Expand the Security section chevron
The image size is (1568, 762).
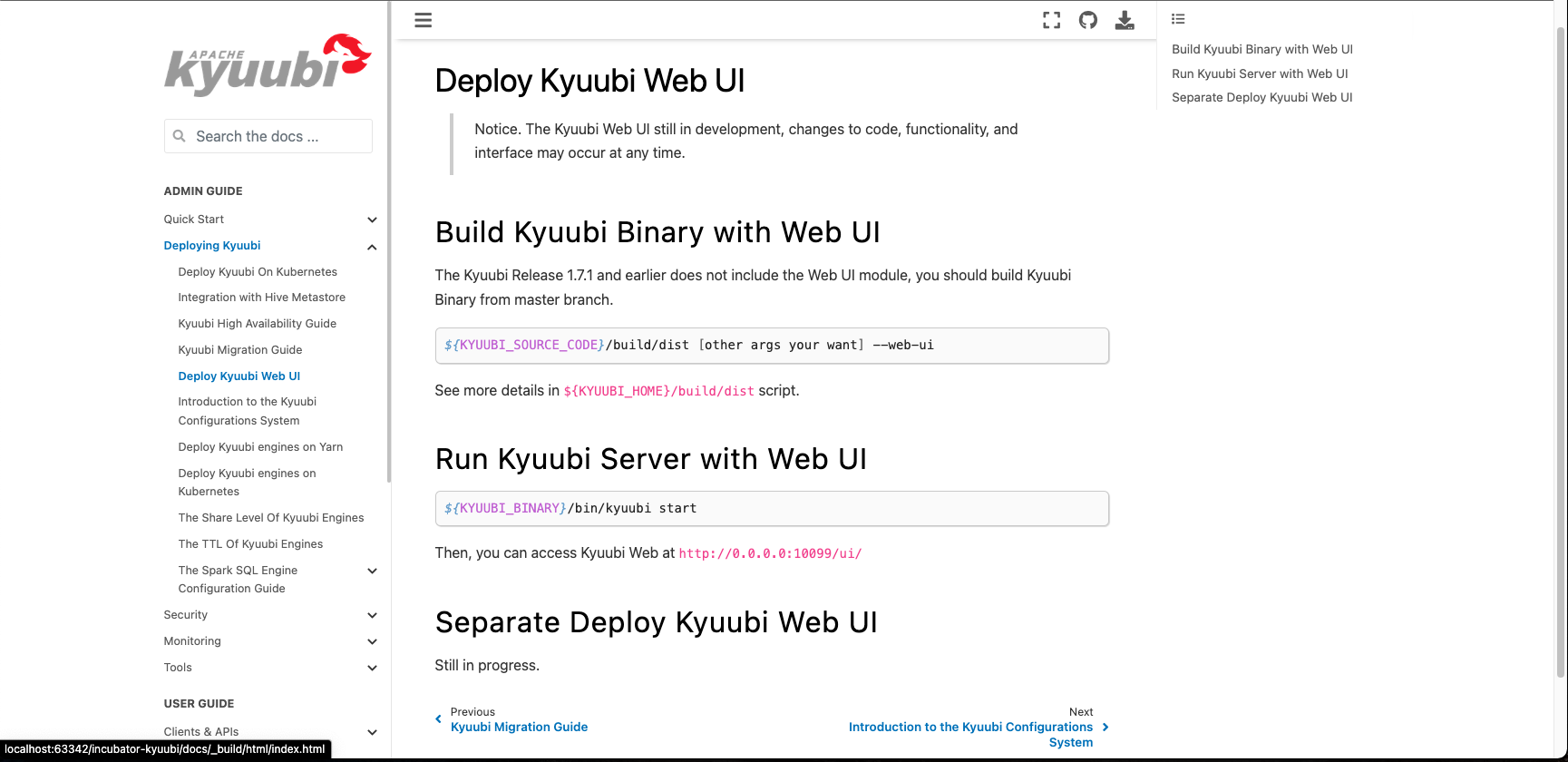[x=372, y=615]
